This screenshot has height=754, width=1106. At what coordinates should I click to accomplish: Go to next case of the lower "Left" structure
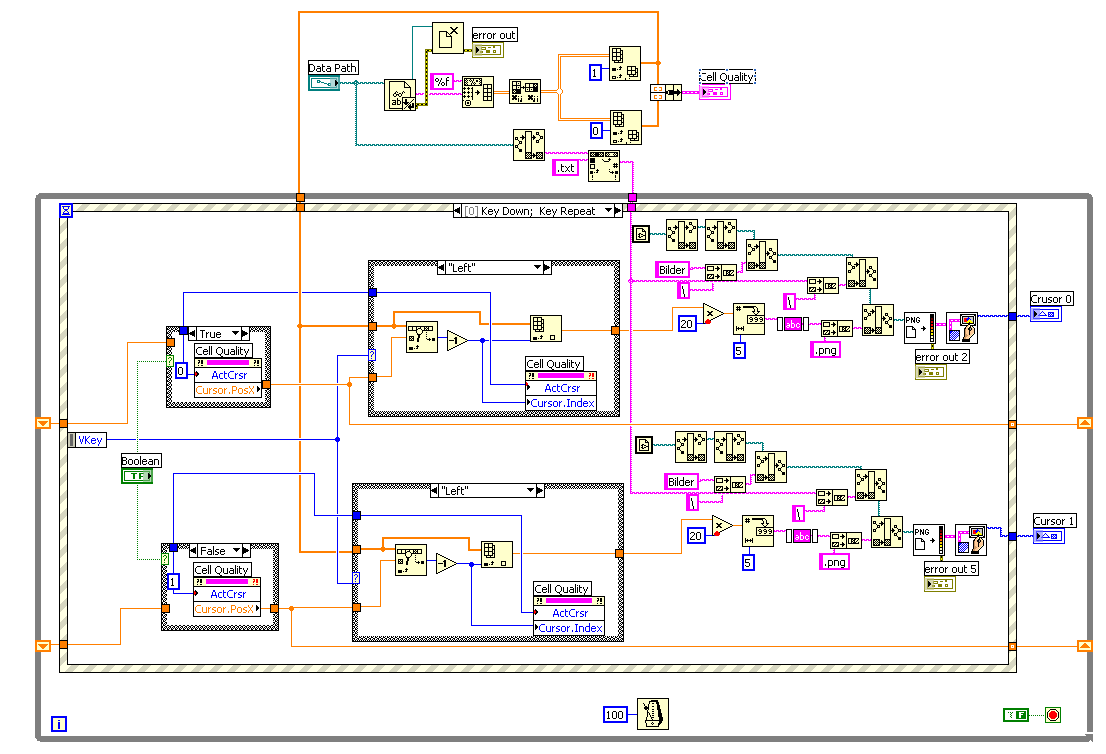(540, 490)
